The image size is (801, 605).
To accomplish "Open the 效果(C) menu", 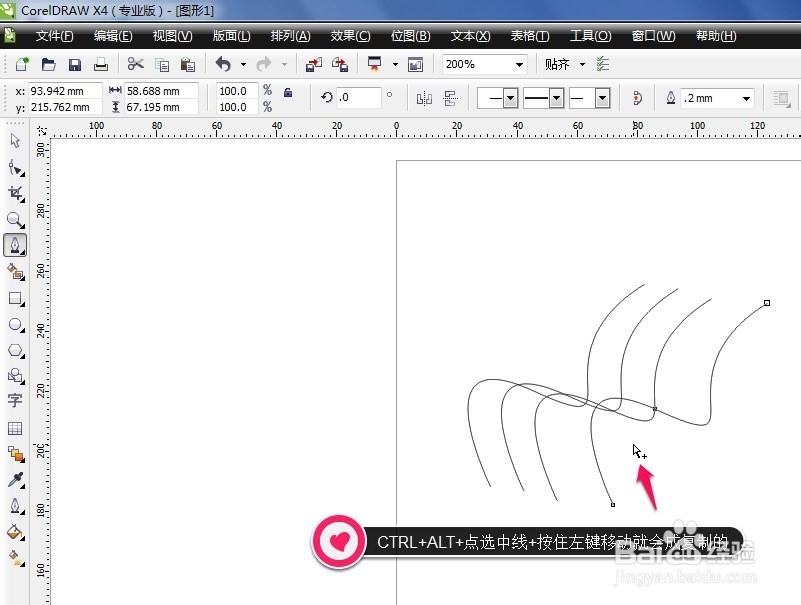I will pos(350,36).
